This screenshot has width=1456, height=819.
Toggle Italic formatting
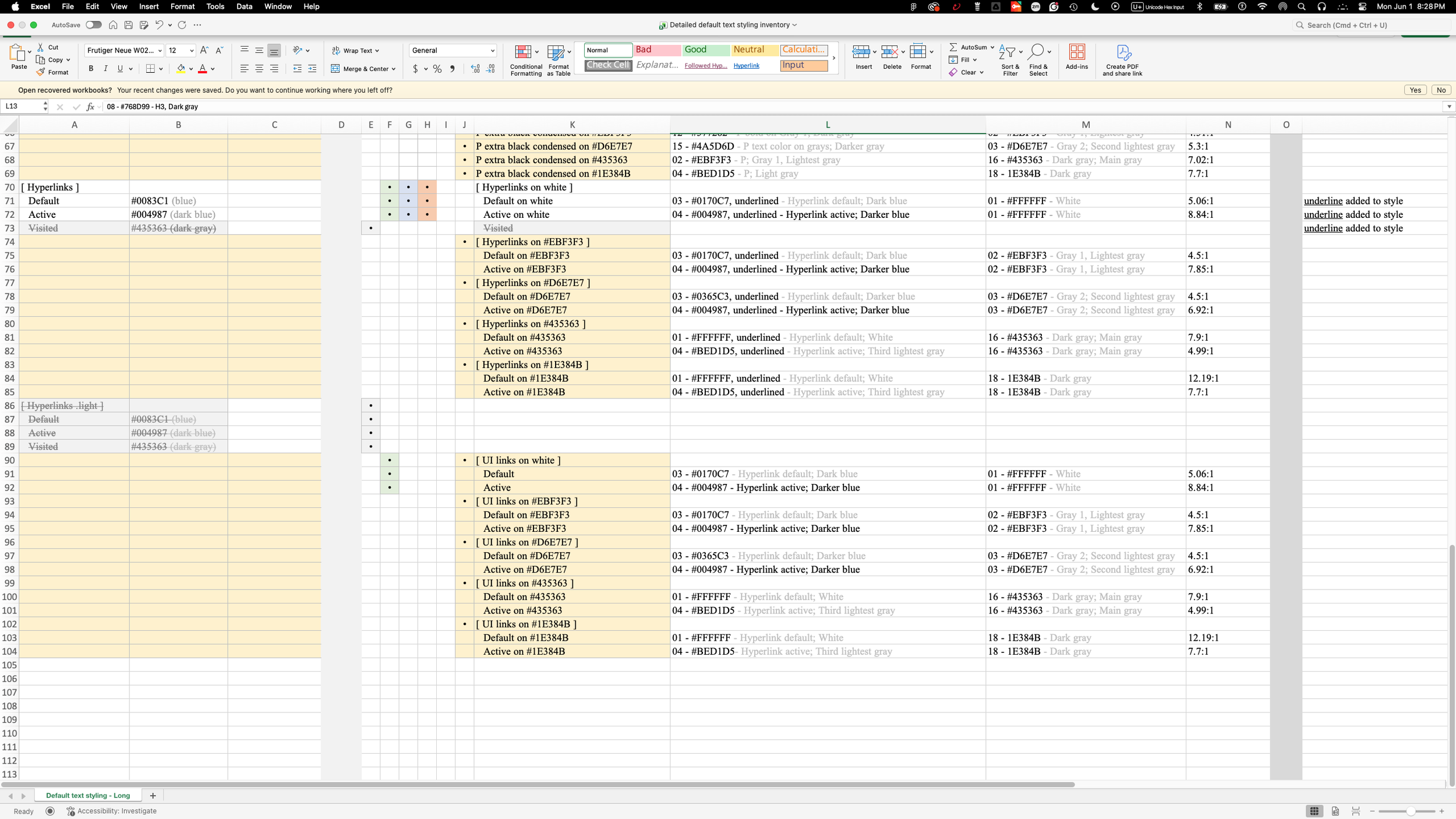point(105,69)
